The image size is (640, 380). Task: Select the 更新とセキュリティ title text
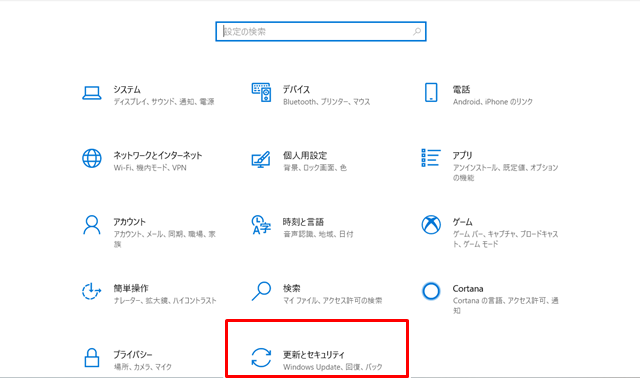point(313,355)
